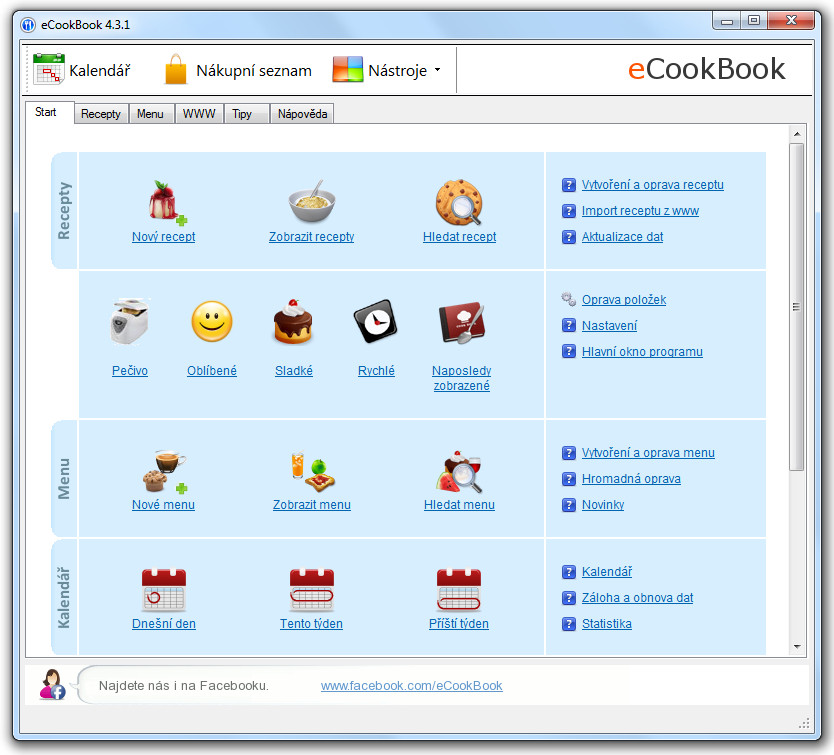
Task: Expand the Nástroje dropdown arrow
Action: click(437, 70)
